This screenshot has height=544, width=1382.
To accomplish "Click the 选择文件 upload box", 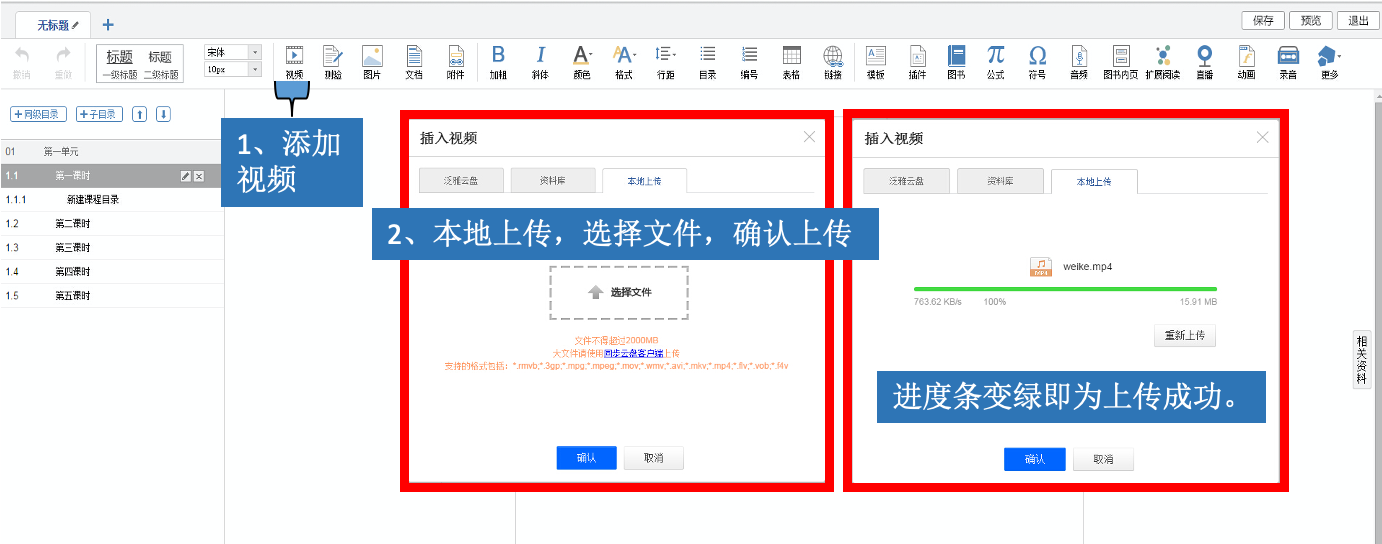I will [619, 292].
